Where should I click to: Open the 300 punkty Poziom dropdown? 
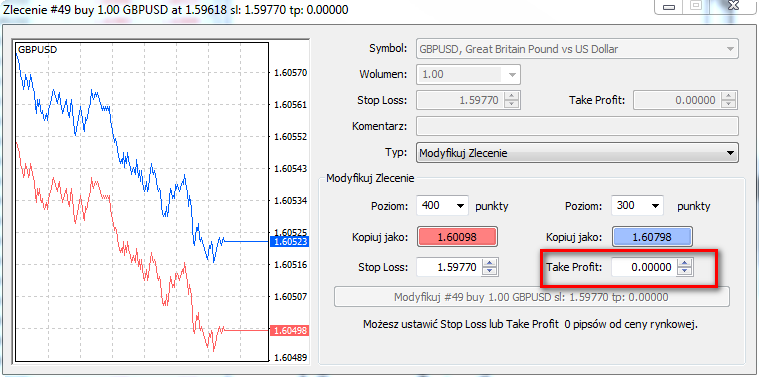637,206
